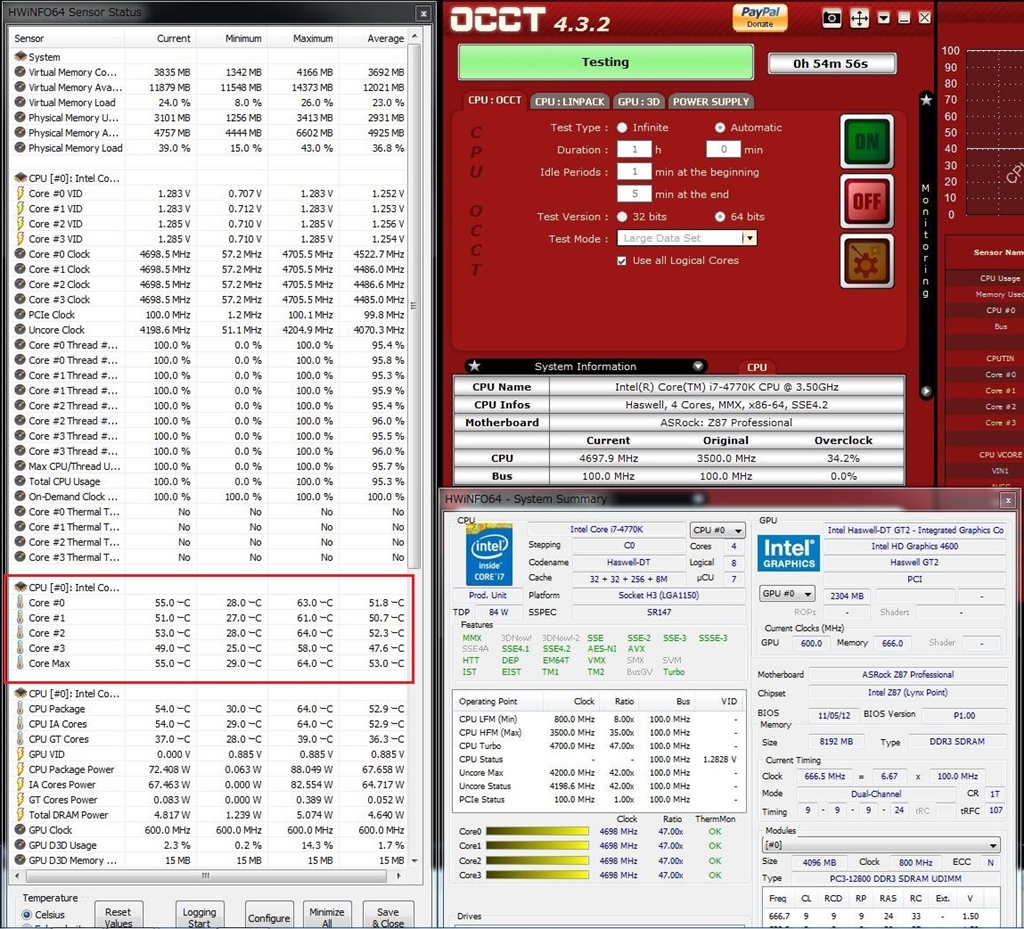Click the Intel Core i7 logo badge
1024x929 pixels.
click(489, 554)
